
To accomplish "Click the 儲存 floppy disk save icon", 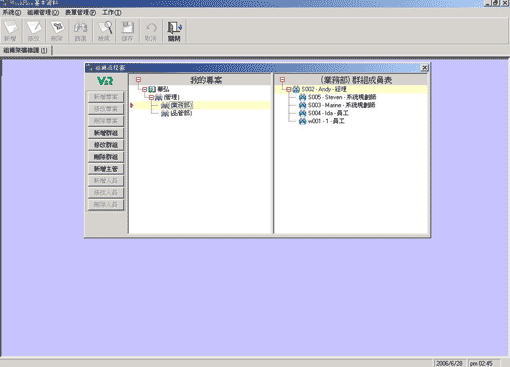I will (127, 31).
